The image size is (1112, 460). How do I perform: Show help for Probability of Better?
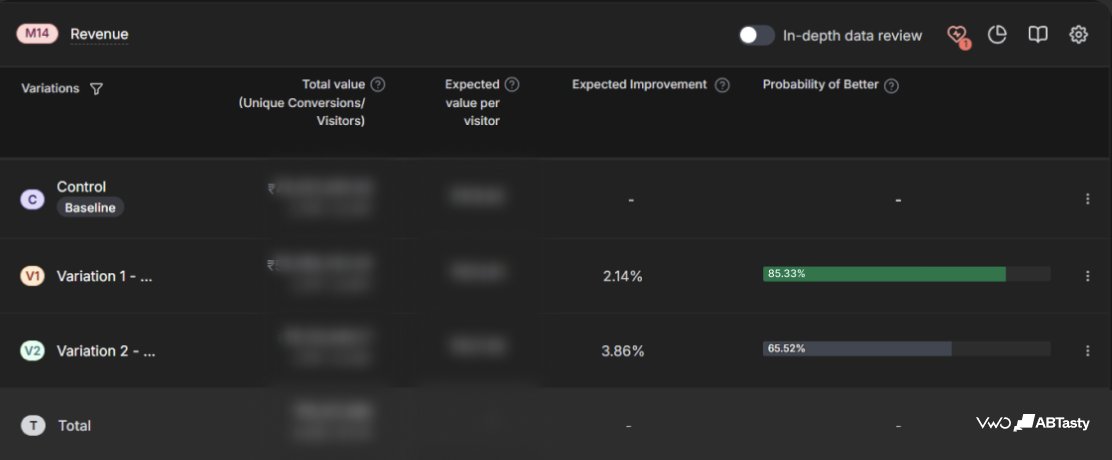coord(891,85)
